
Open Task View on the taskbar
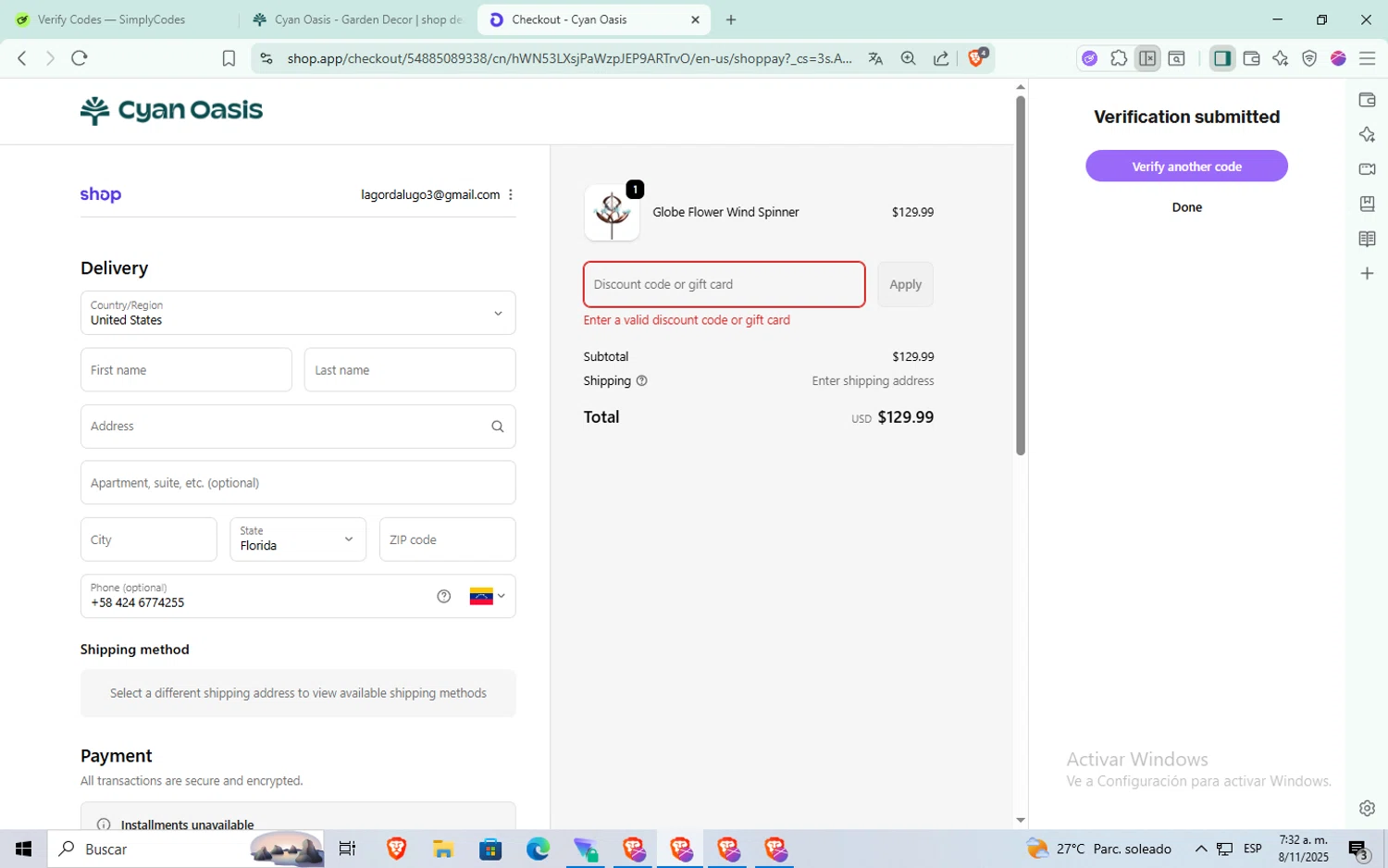(348, 849)
